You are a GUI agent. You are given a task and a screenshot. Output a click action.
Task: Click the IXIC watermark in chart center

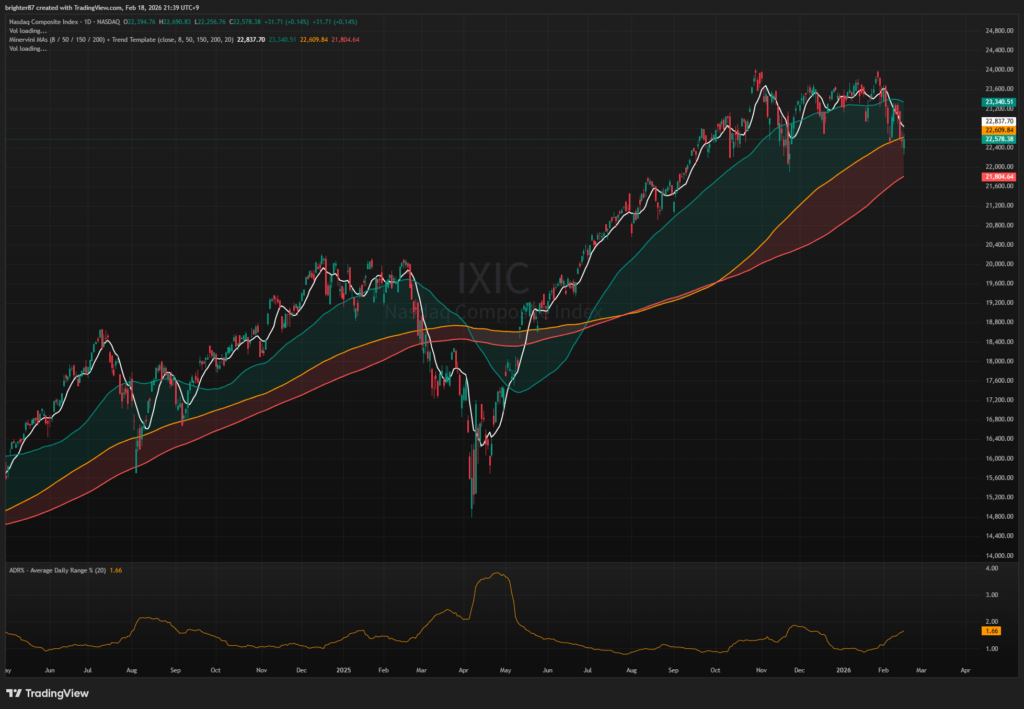(x=493, y=277)
